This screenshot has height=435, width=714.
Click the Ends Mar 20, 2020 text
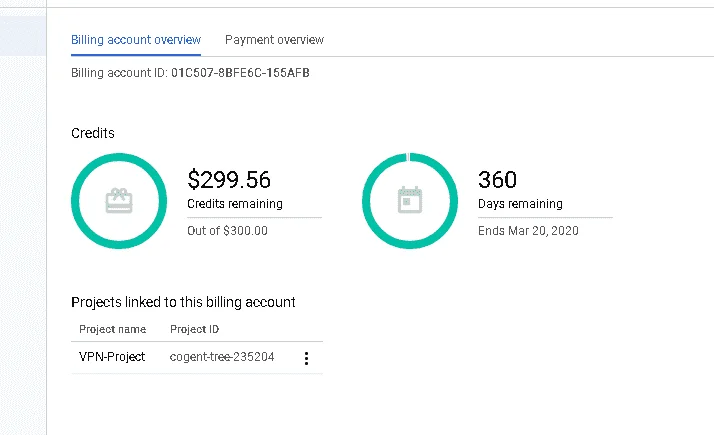tap(528, 230)
